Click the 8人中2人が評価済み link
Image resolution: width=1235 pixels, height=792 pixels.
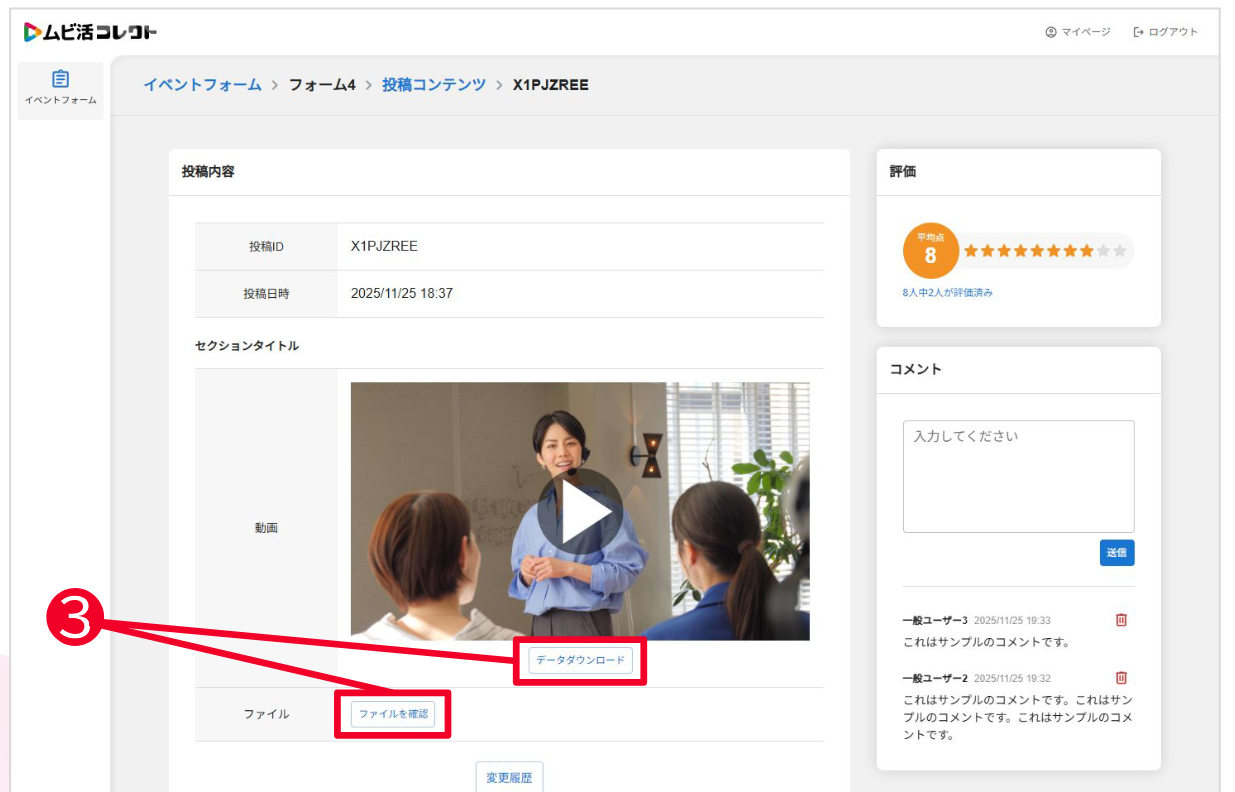(x=947, y=293)
